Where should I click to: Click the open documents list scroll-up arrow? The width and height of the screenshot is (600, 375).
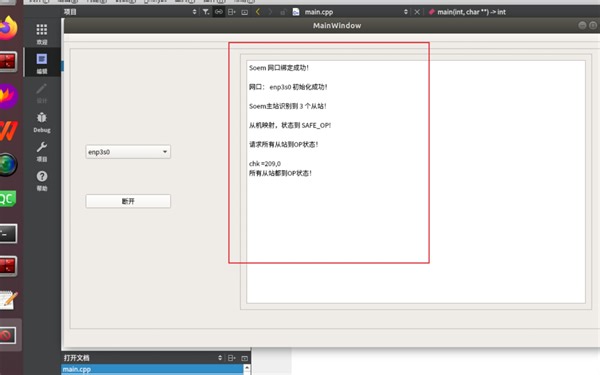(x=247, y=368)
